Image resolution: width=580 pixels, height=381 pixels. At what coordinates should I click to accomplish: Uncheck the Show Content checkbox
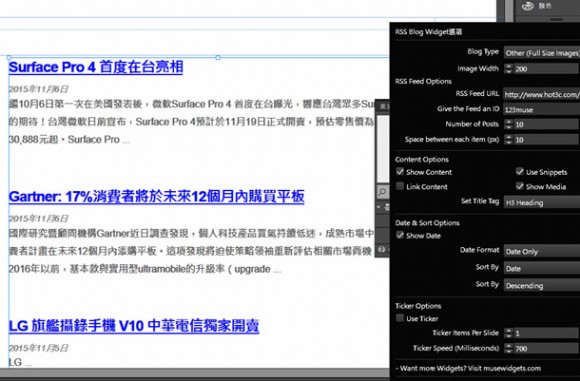point(400,171)
